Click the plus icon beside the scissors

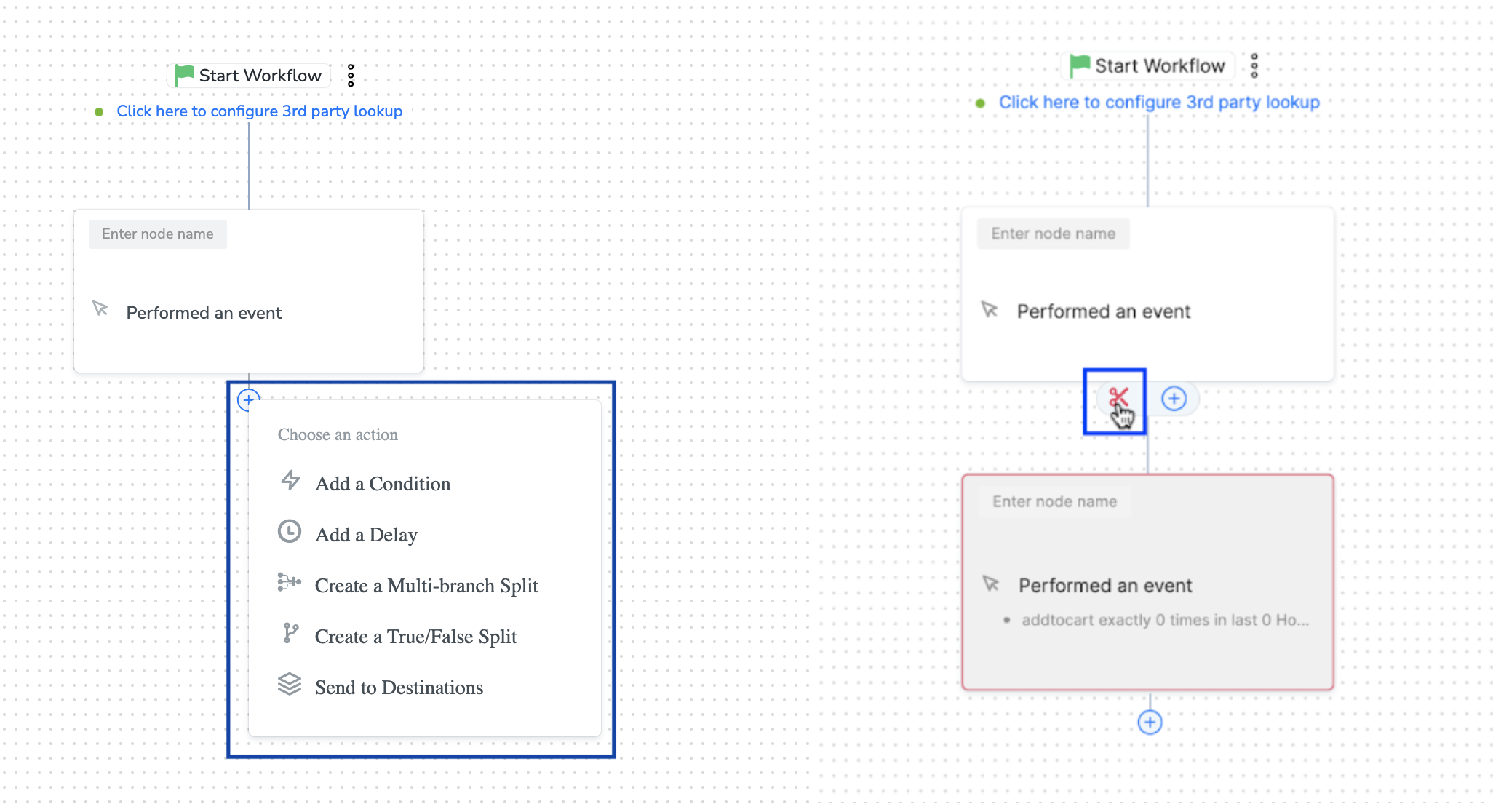pos(1174,399)
